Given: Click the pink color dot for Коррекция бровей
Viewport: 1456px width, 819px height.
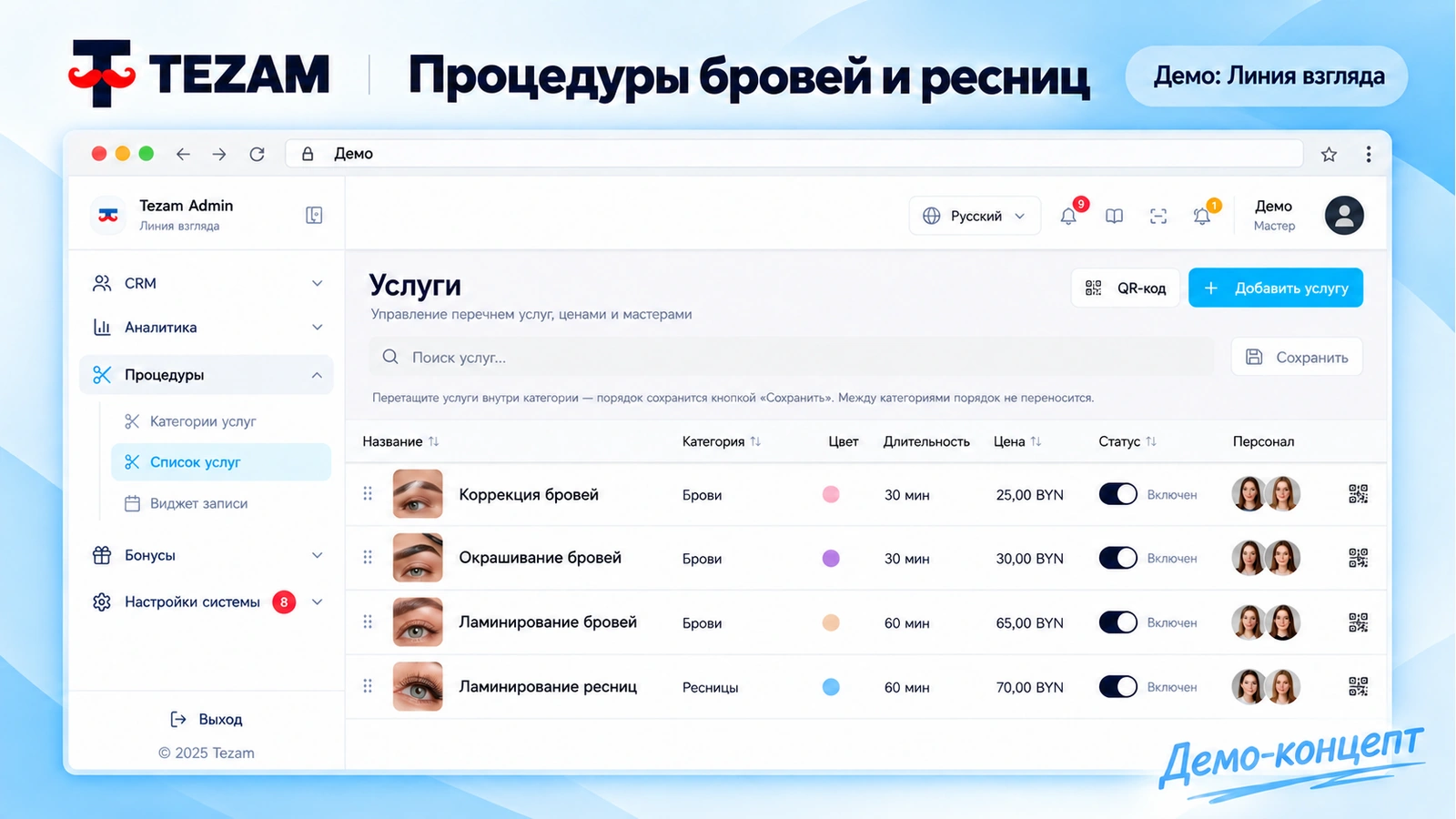Looking at the screenshot, I should point(831,494).
